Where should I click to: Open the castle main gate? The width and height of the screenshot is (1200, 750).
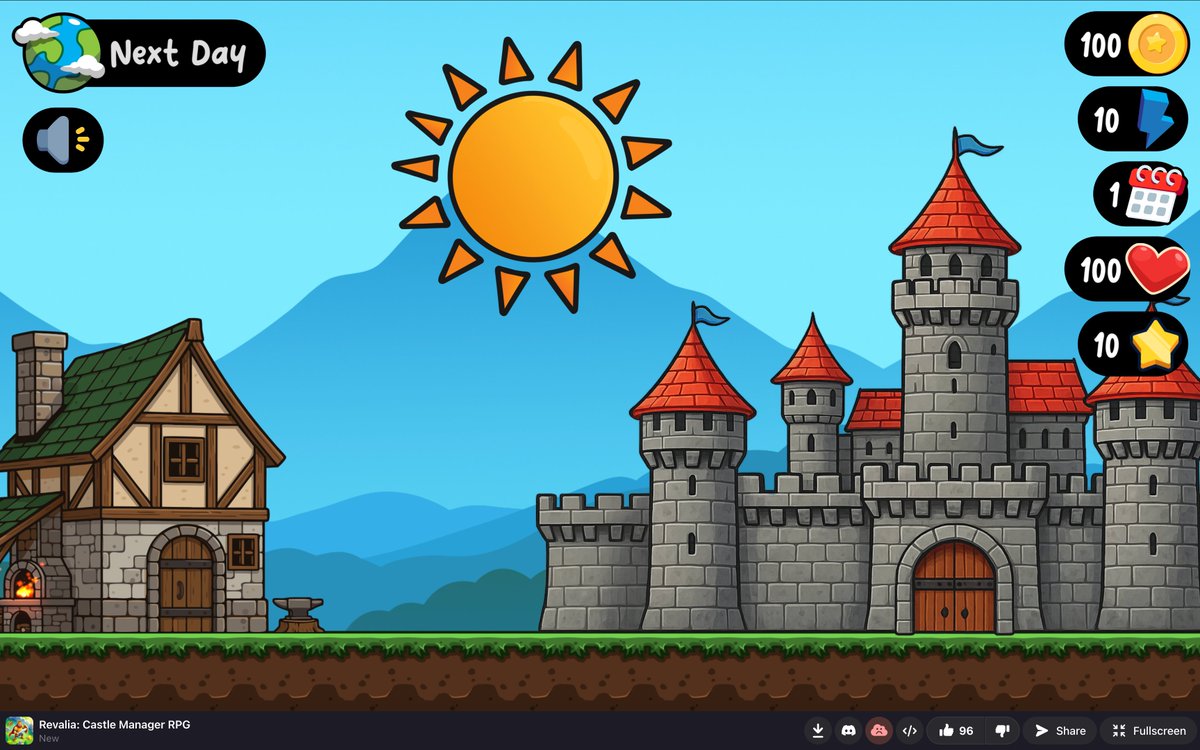coord(954,587)
